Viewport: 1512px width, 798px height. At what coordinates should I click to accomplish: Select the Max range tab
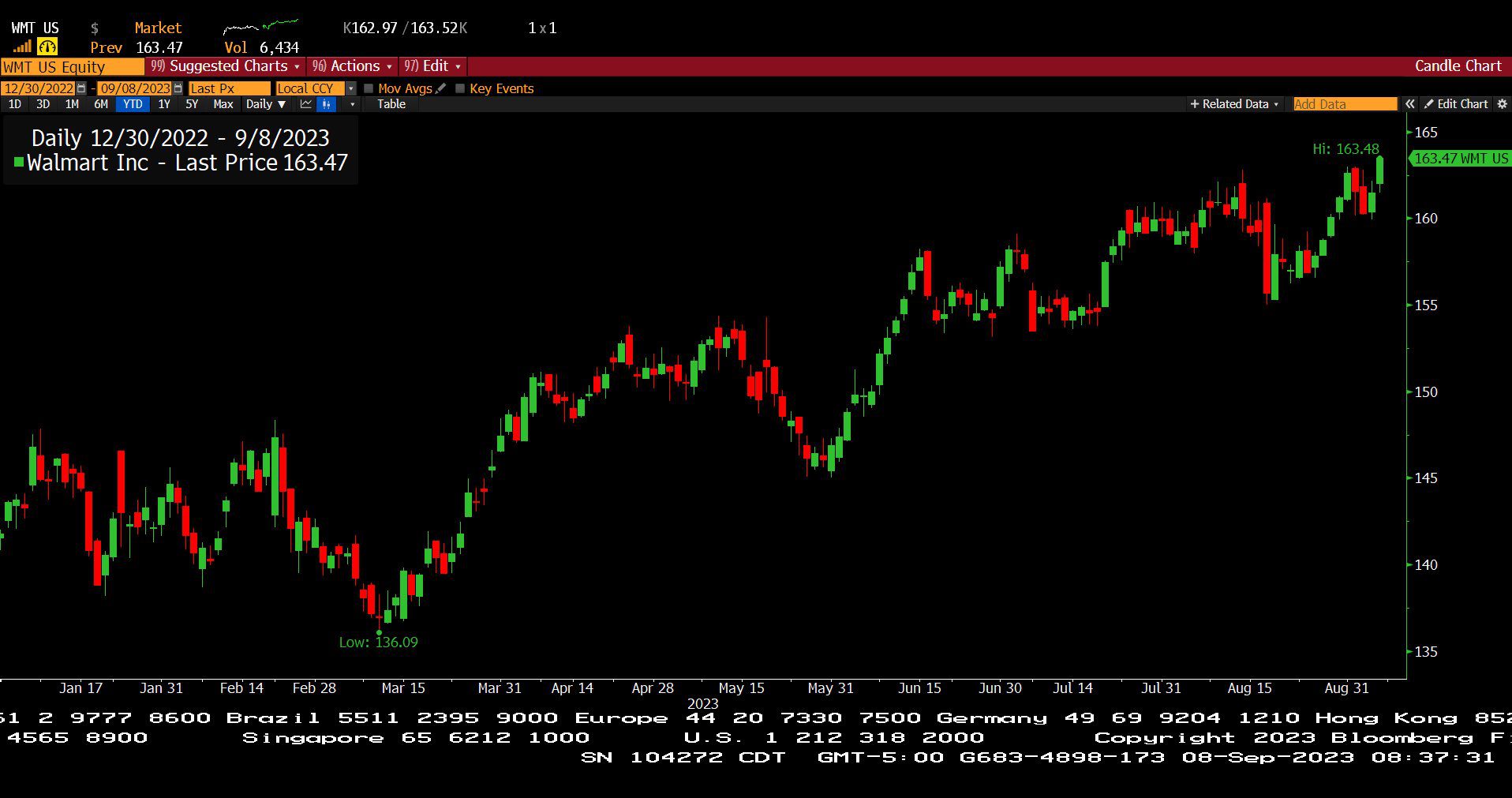[x=223, y=104]
